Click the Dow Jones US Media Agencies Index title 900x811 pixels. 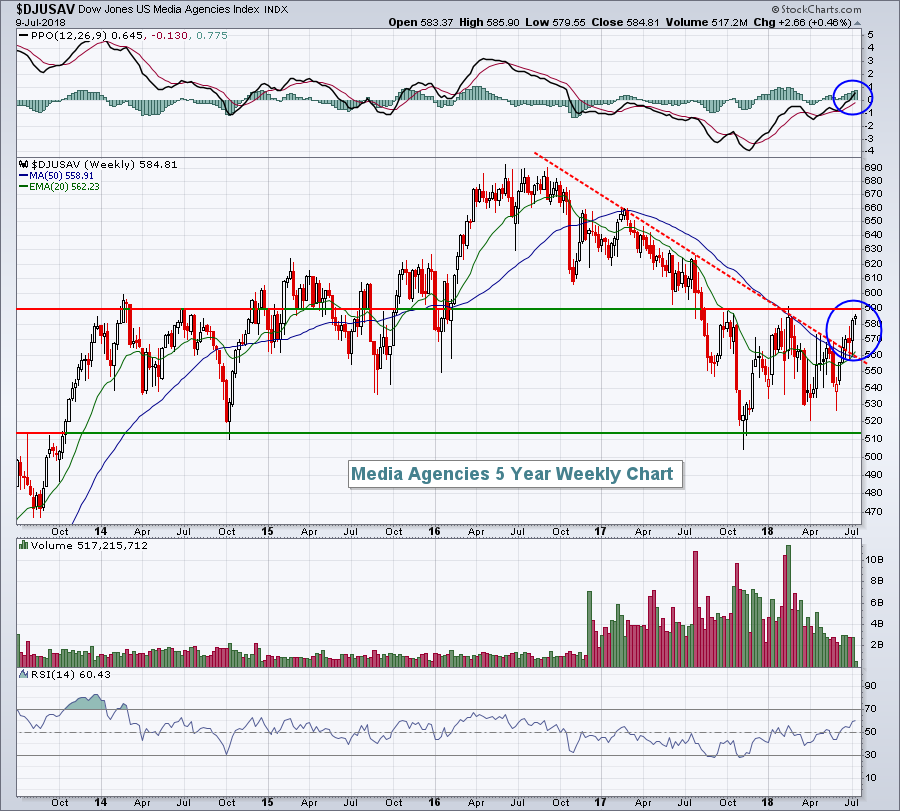pyautogui.click(x=168, y=10)
